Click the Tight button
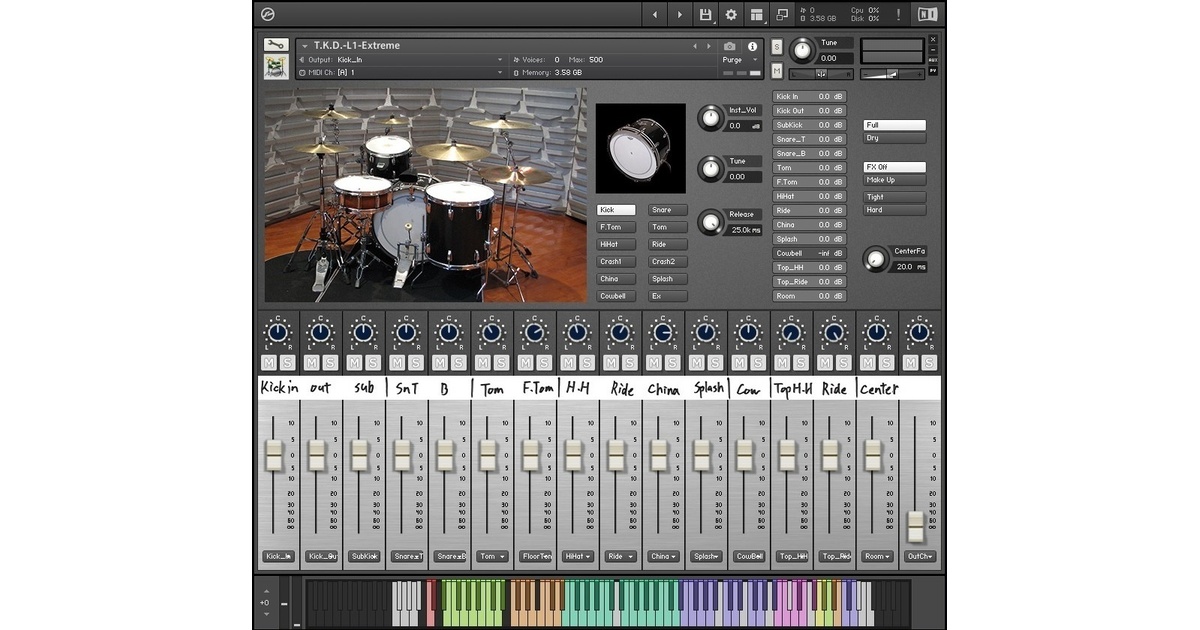The image size is (1200, 630). tap(895, 197)
